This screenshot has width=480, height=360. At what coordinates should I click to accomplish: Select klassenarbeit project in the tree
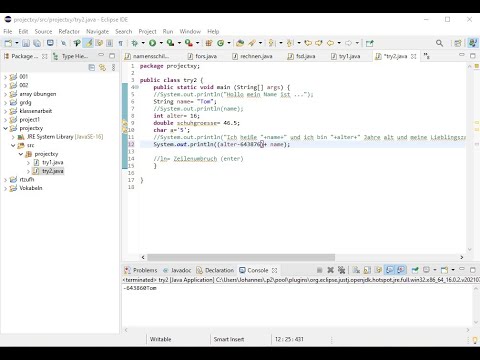(x=35, y=111)
